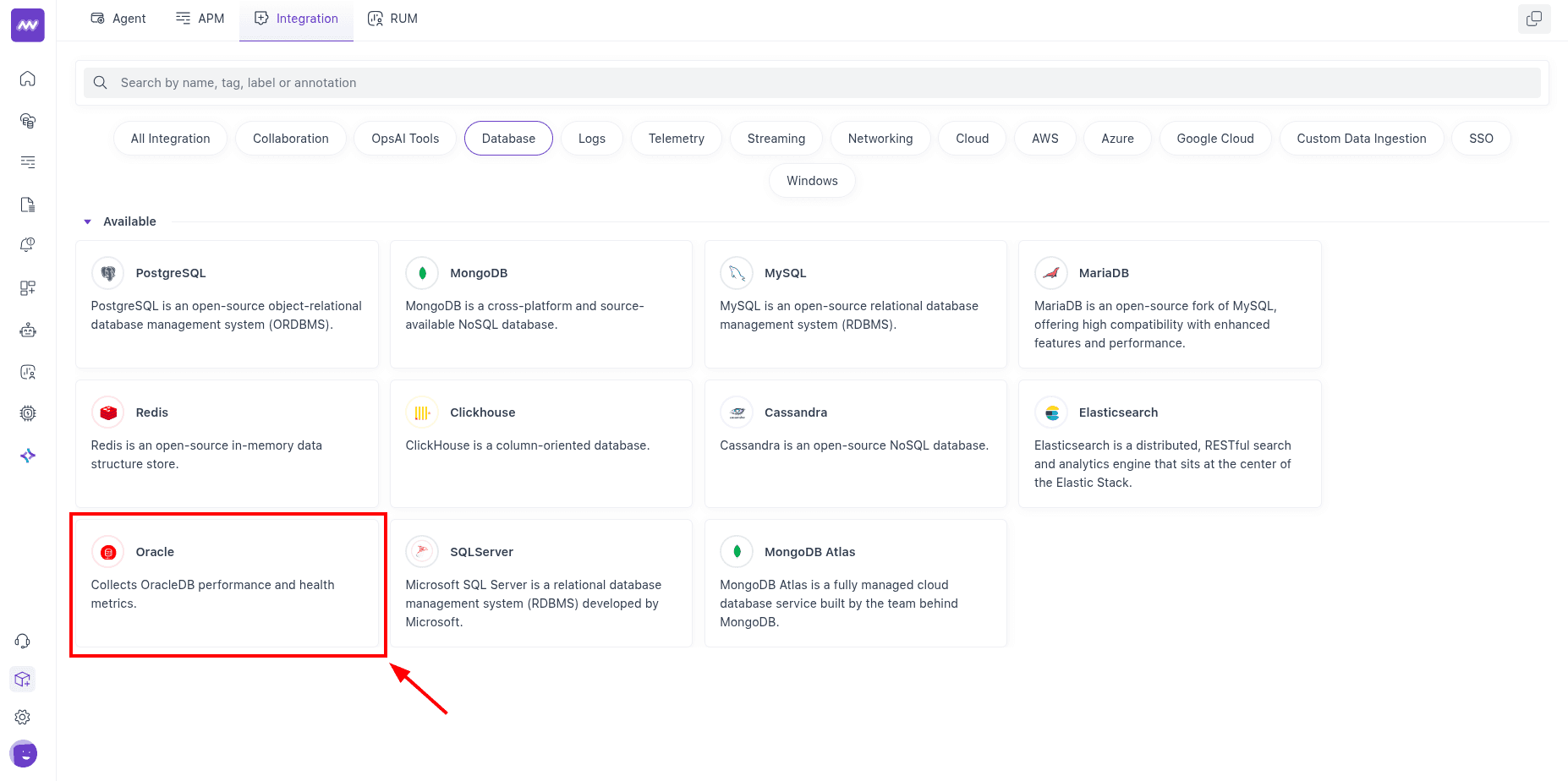Open the Middleware logo at top left

27,25
